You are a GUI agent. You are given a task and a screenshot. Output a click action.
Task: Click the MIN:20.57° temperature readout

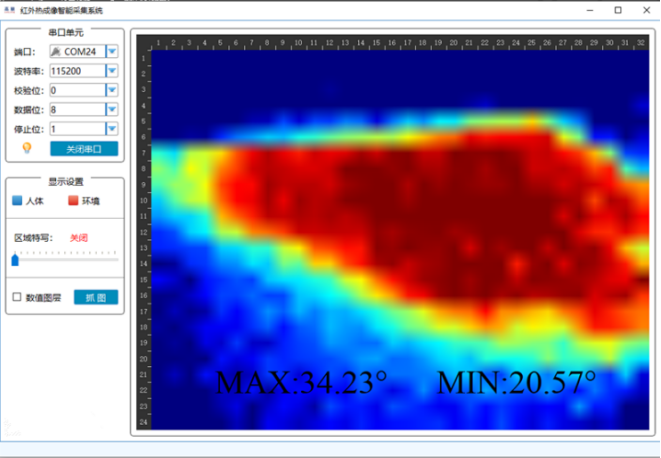point(516,382)
